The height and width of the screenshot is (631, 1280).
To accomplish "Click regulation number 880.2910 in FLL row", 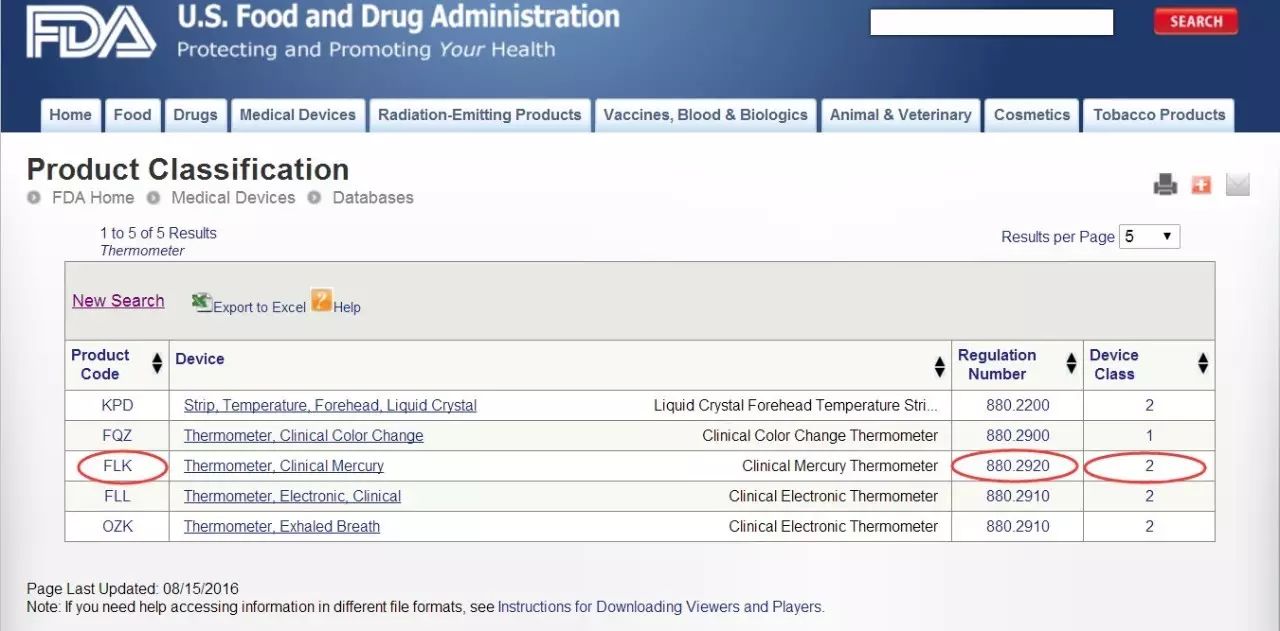I will point(1018,496).
